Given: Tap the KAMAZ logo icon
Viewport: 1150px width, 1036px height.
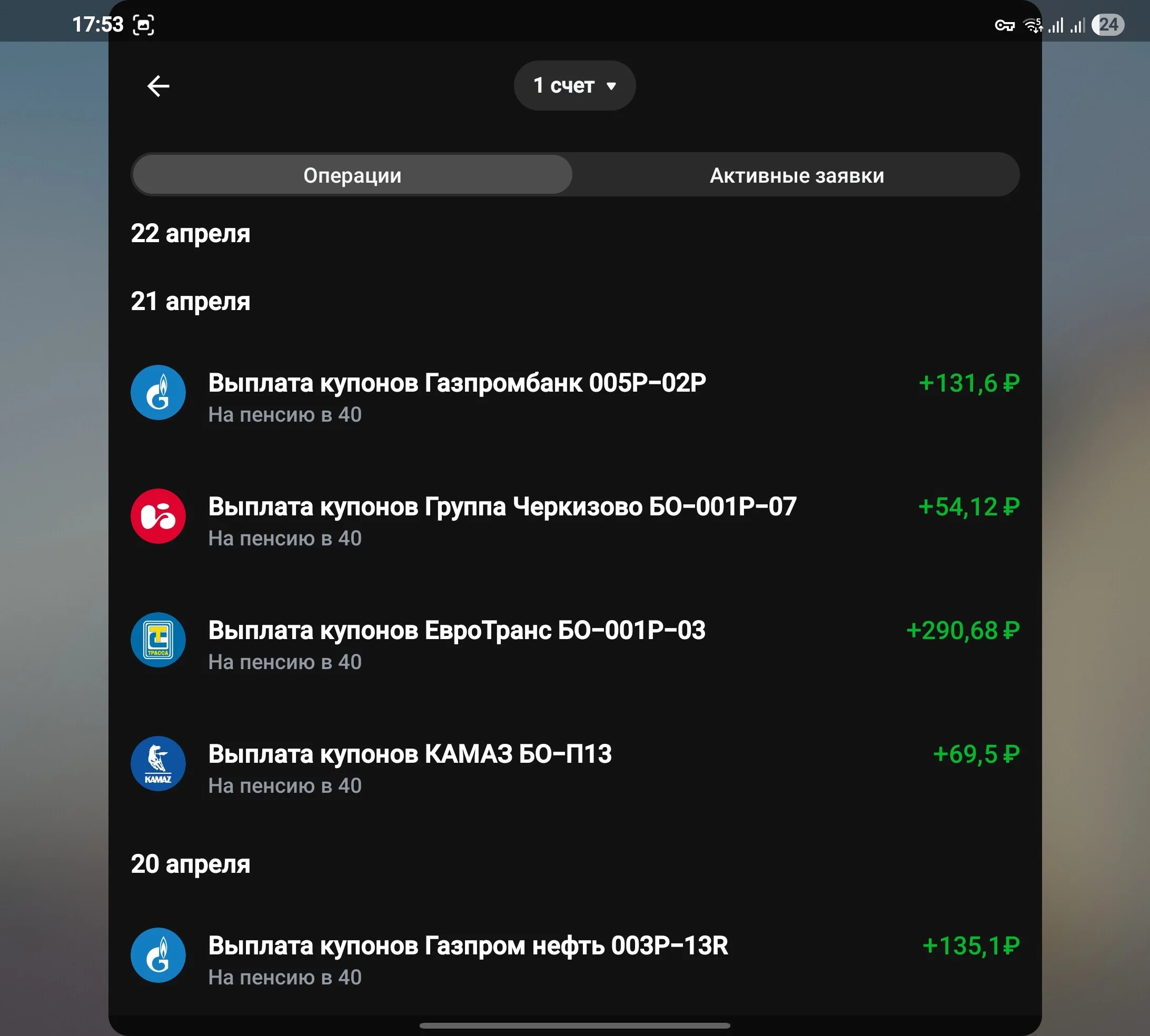Looking at the screenshot, I should click(158, 764).
